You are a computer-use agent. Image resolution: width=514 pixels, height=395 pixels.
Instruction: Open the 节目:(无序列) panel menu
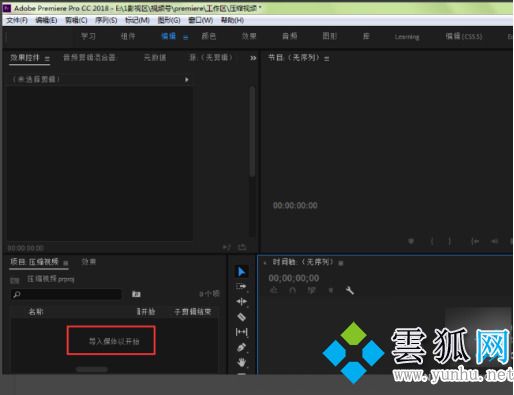tap(327, 59)
